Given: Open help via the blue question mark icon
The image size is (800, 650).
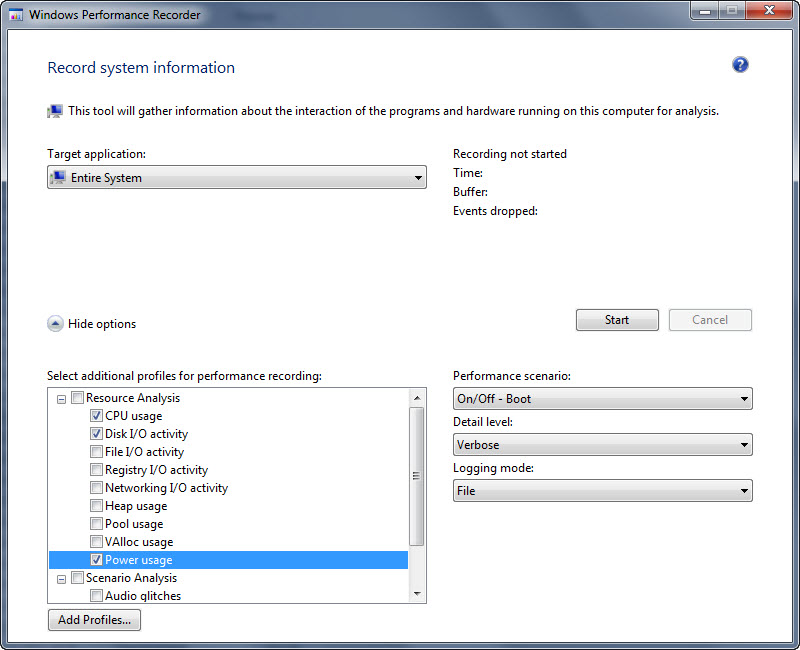Looking at the screenshot, I should (x=740, y=65).
